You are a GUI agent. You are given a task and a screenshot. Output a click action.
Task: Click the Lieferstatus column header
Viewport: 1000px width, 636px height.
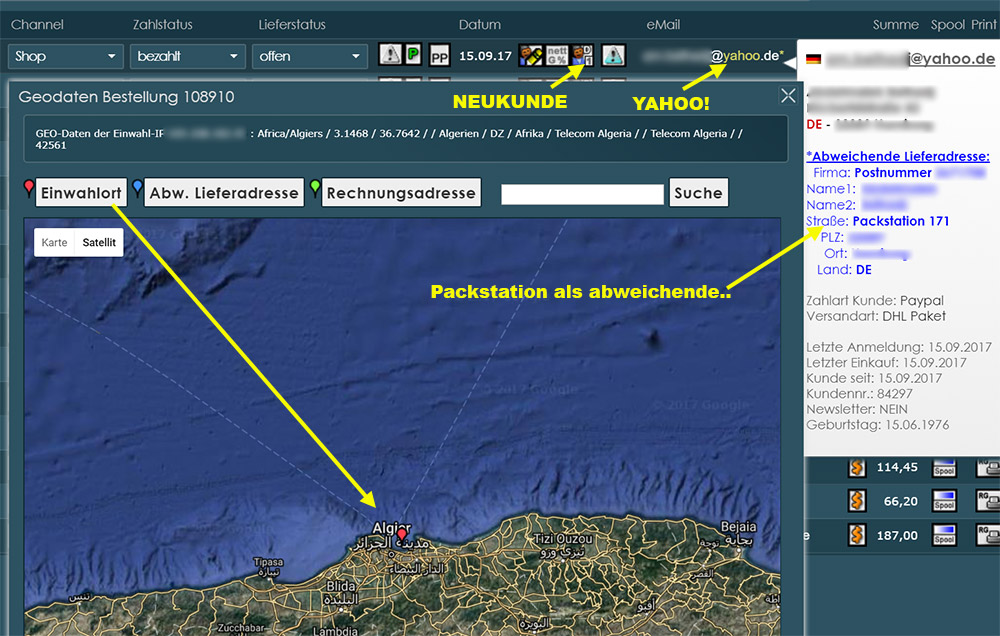(292, 25)
